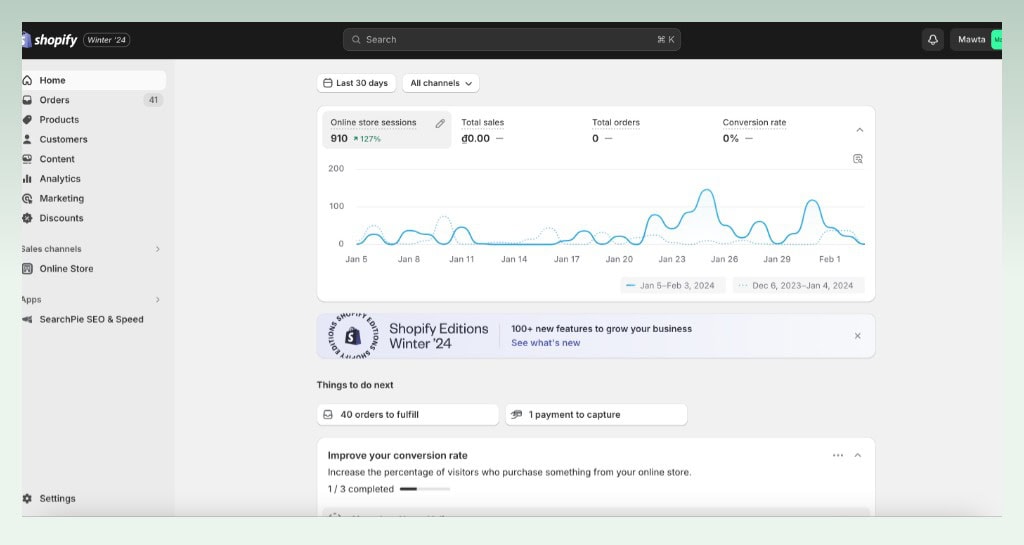
Task: Edit the Online store sessions metric pencil
Action: click(440, 123)
